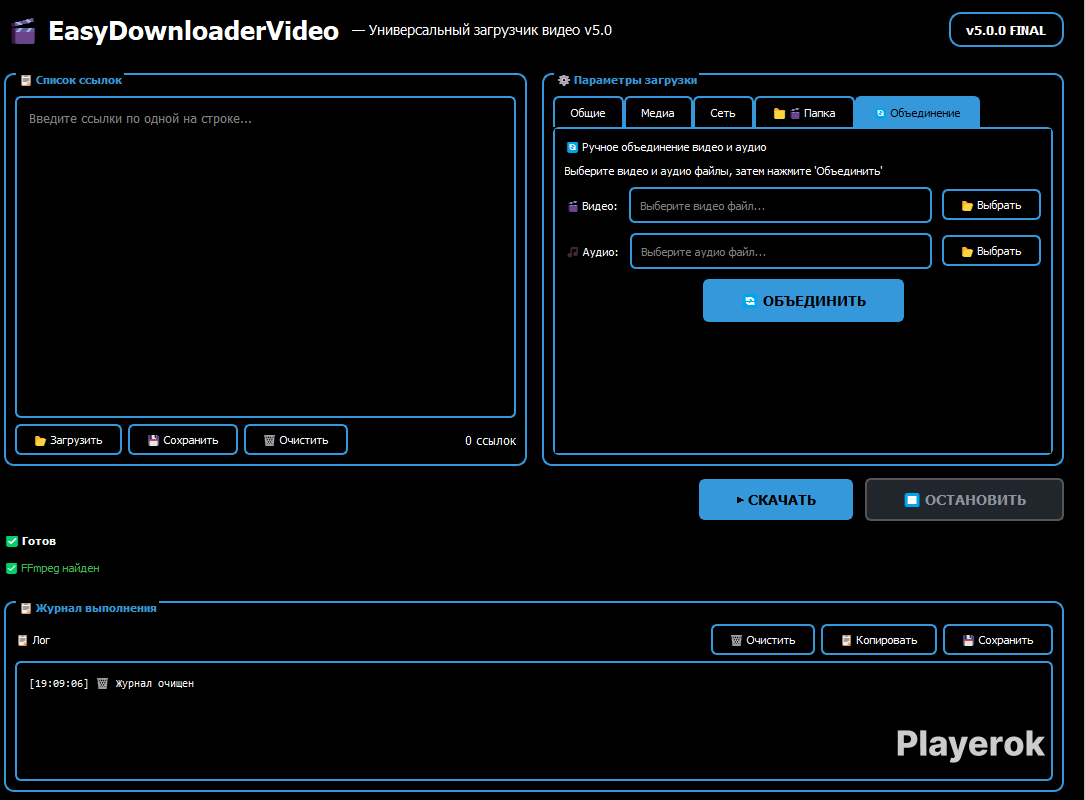Click Сохранить under the links list

click(183, 440)
